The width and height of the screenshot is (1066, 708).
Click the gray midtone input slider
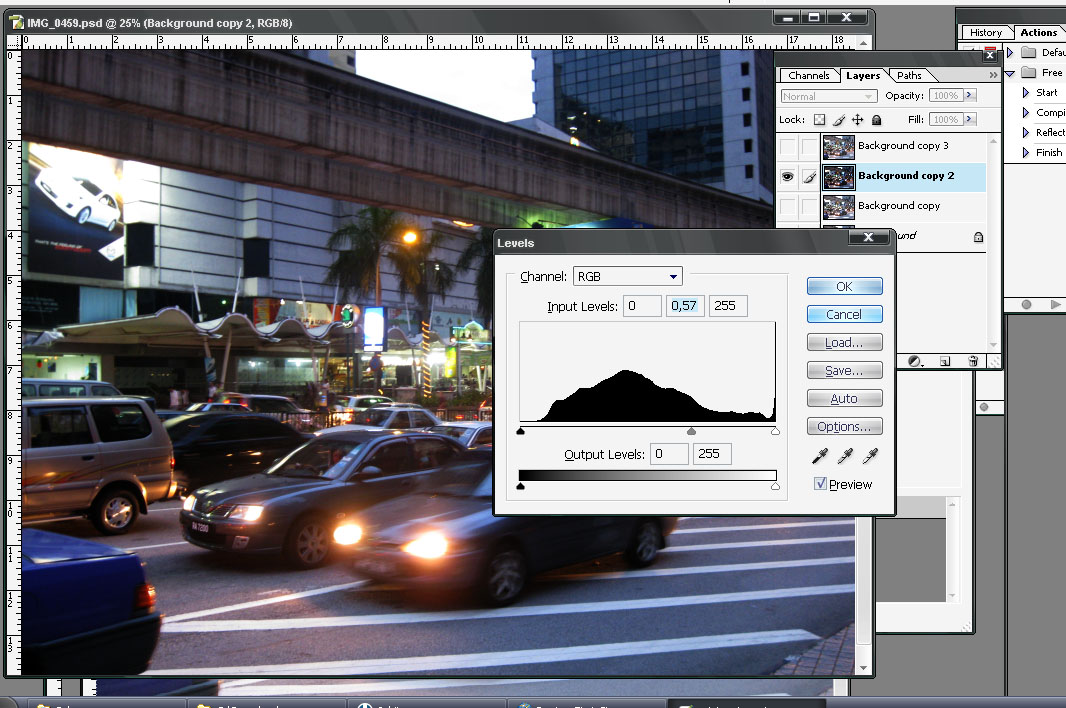691,431
